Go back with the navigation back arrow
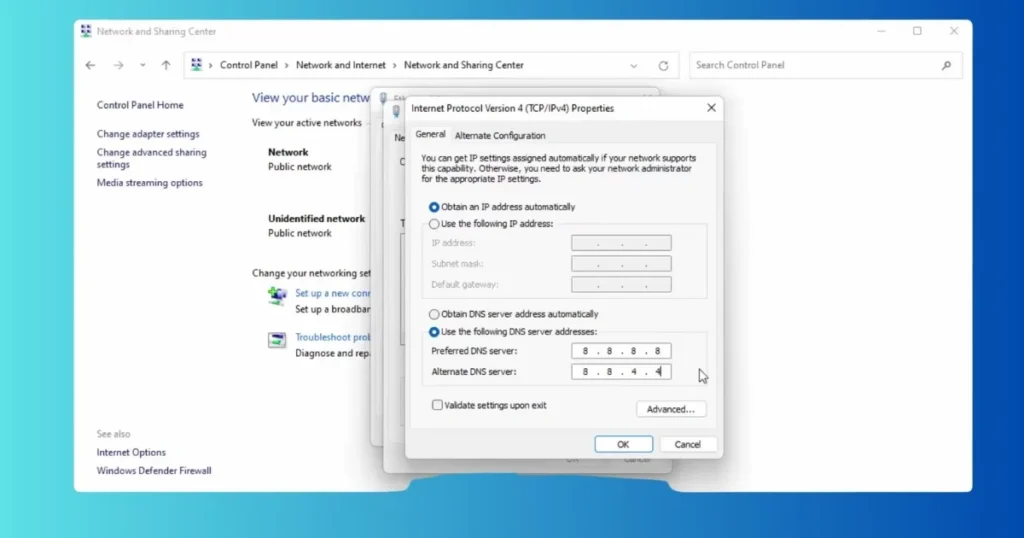 click(x=90, y=65)
